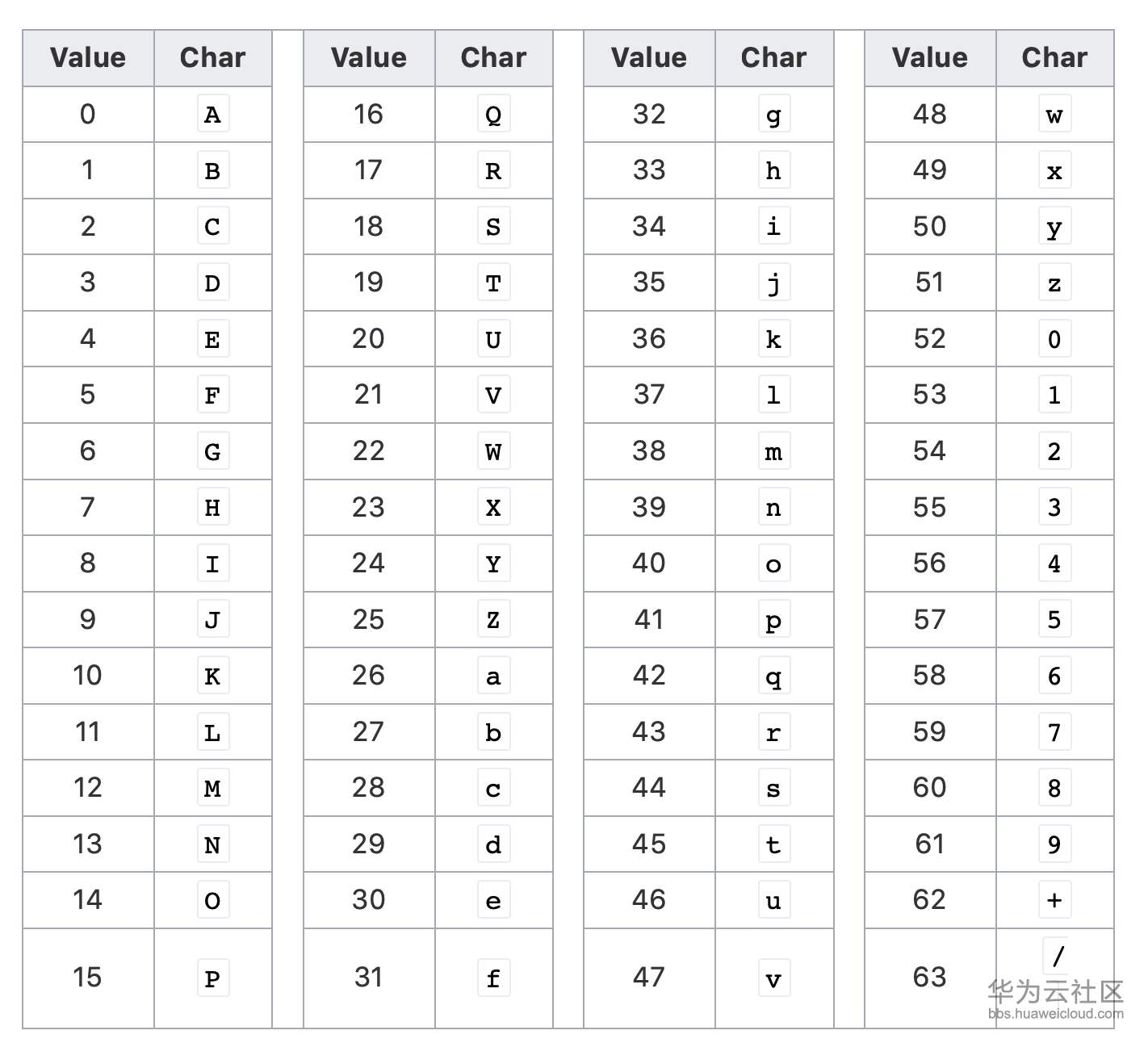Select the uppercase Q character box

[x=493, y=115]
